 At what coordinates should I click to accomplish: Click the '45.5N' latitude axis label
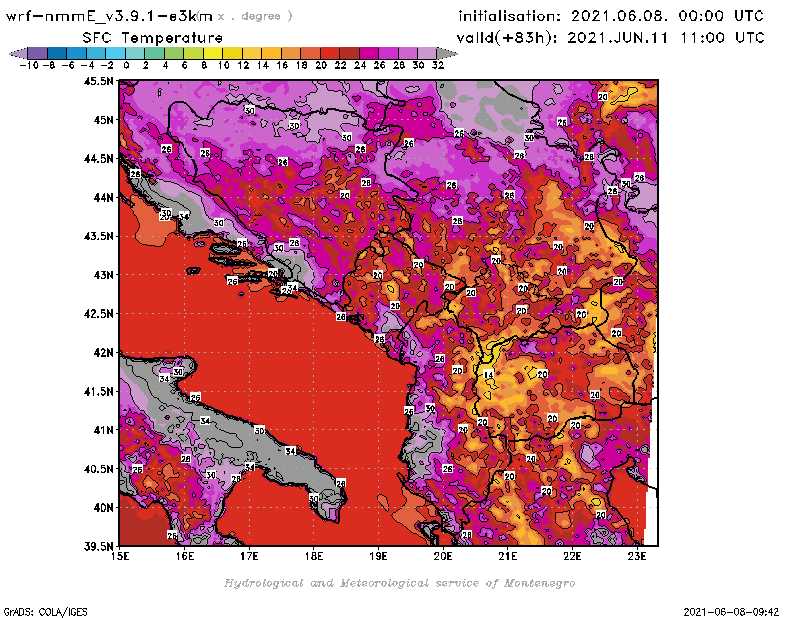99,81
